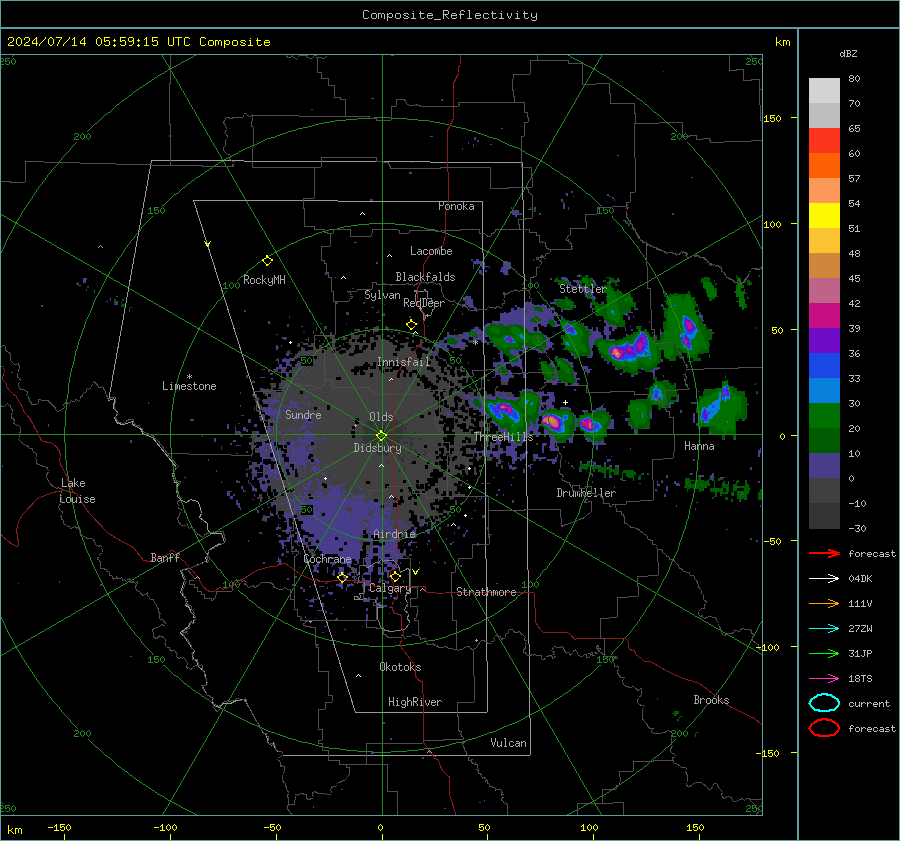Click the Limestone map label
This screenshot has width=900, height=841.
tap(189, 386)
